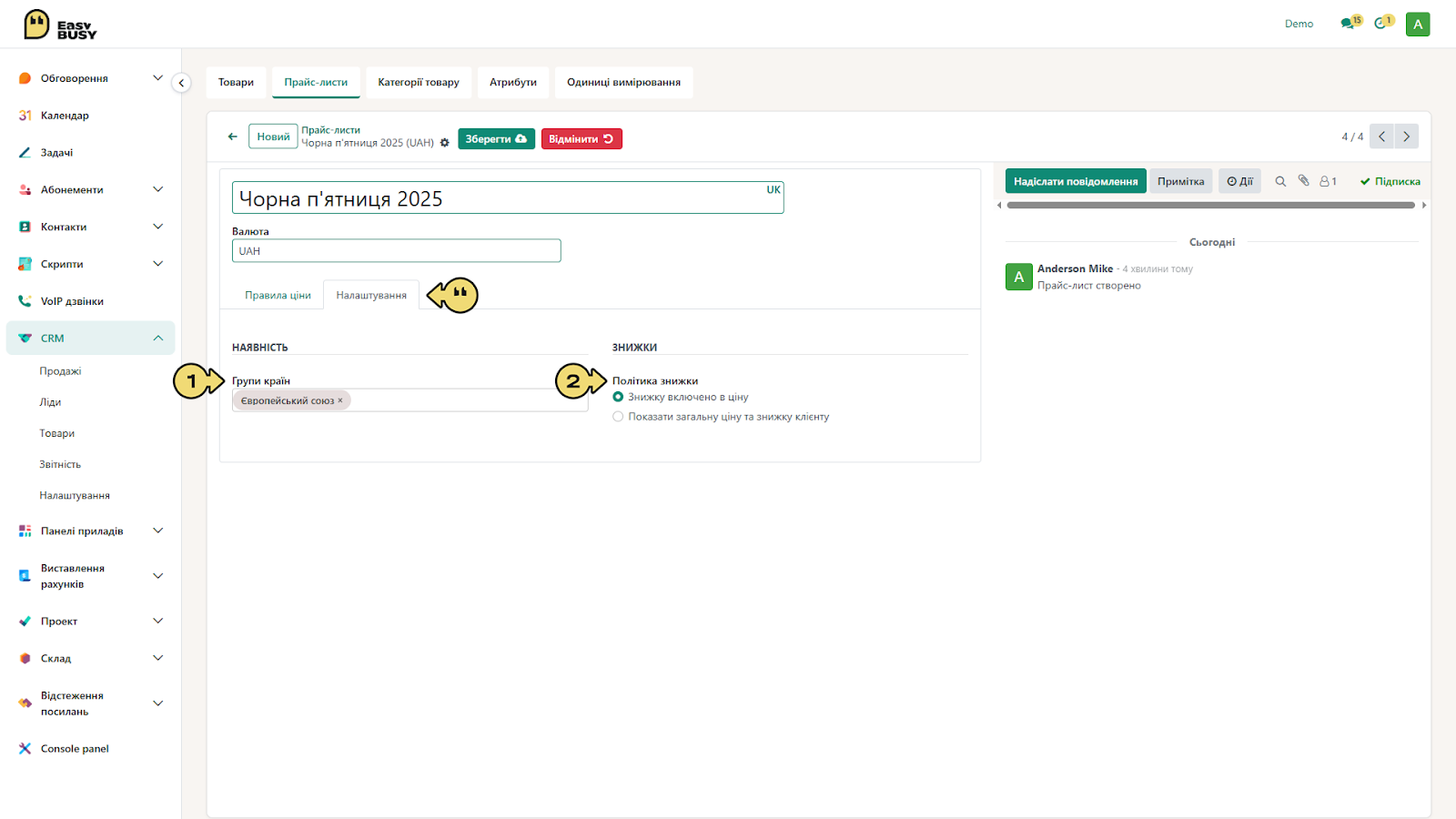The width and height of the screenshot is (1456, 819).
Task: Click Контакти sidebar icon
Action: (25, 227)
